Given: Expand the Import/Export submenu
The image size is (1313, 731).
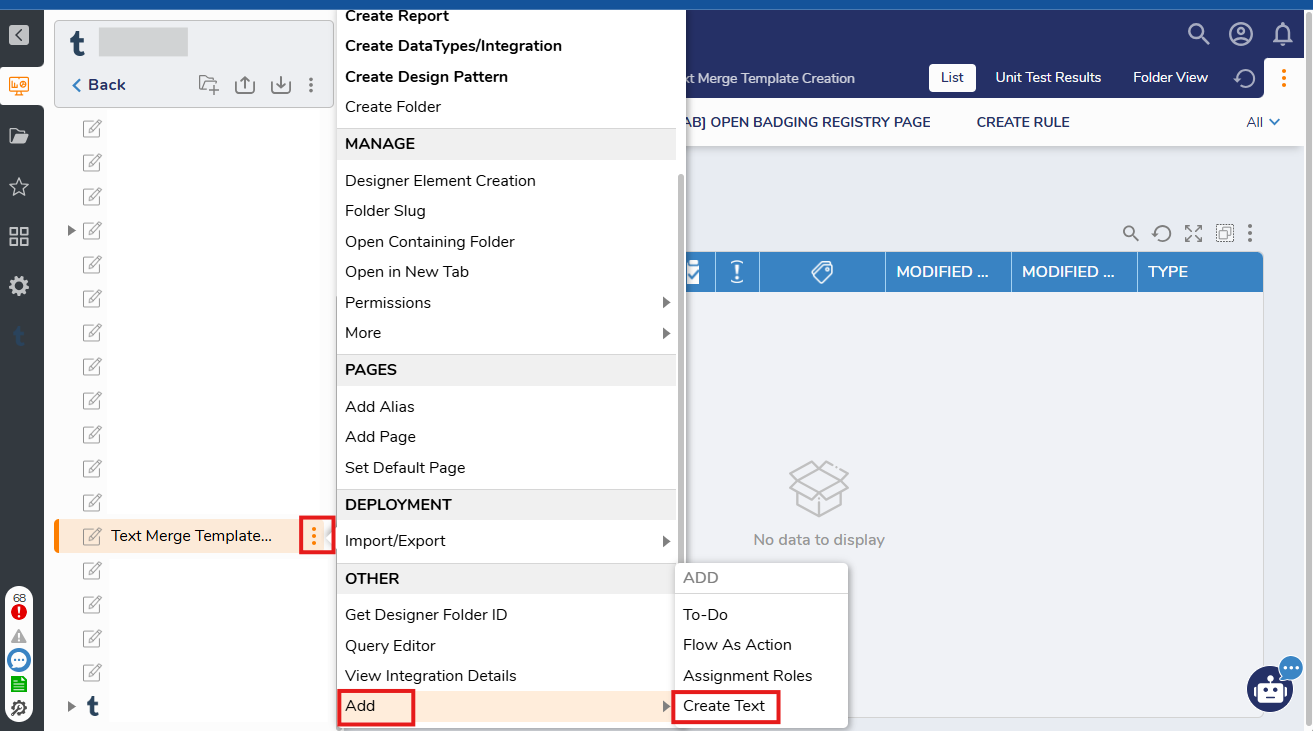Looking at the screenshot, I should [x=507, y=541].
